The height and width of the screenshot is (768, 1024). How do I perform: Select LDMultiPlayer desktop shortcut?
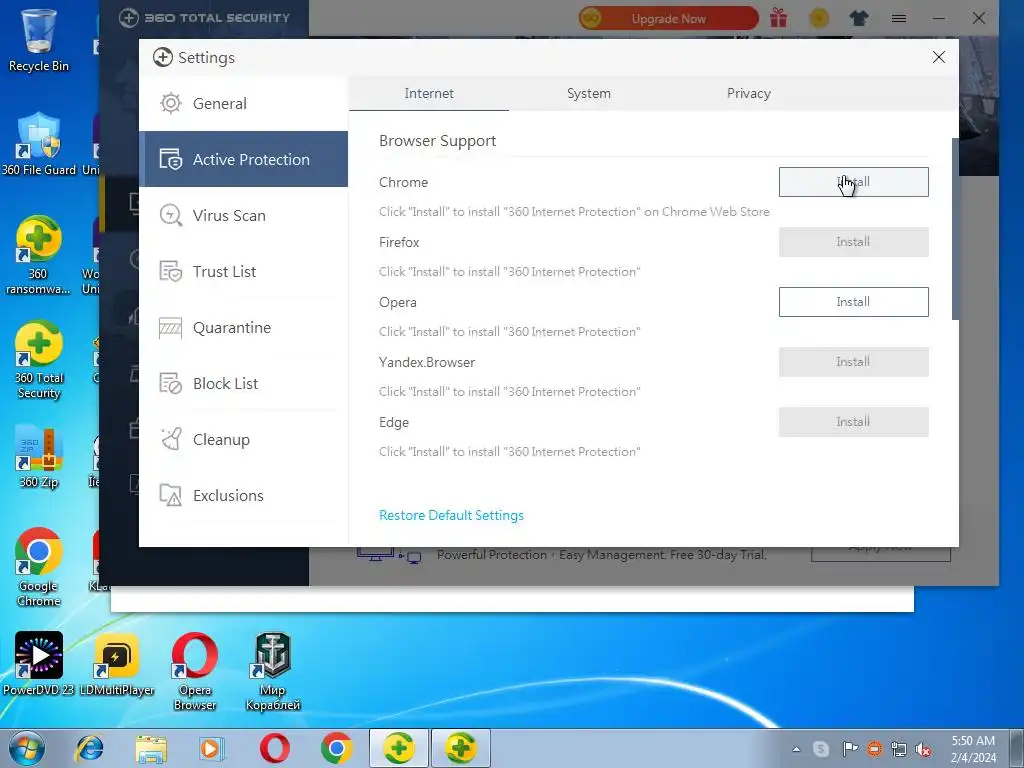[x=117, y=664]
